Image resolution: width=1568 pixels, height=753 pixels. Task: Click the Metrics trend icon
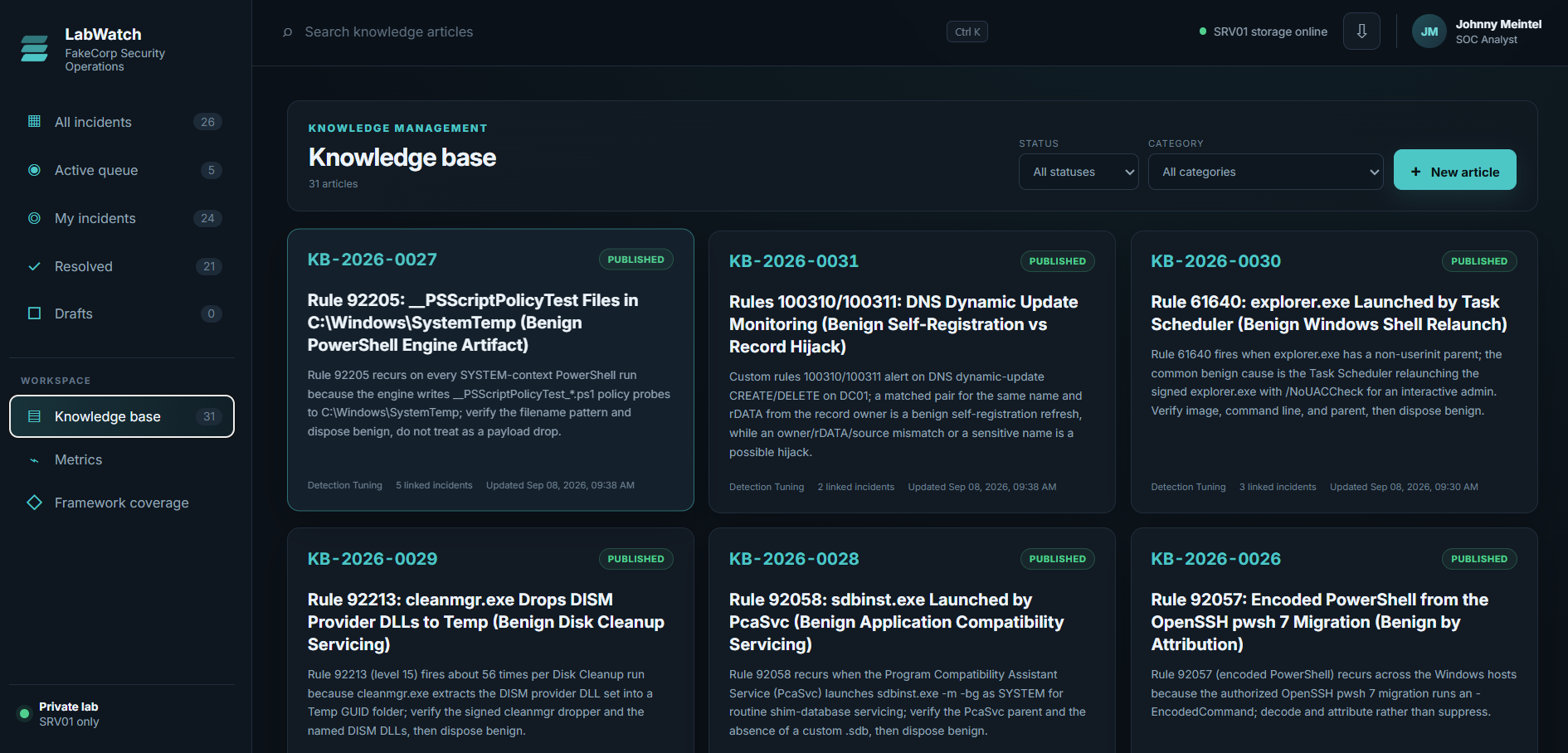(x=34, y=459)
